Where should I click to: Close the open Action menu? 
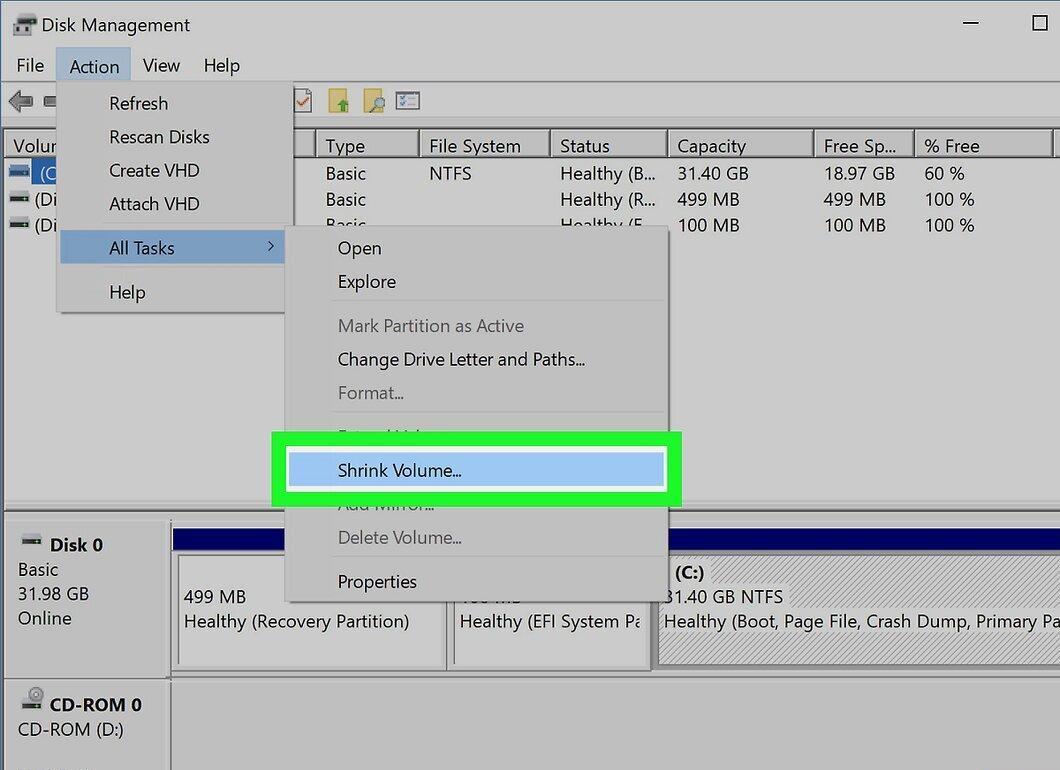94,66
